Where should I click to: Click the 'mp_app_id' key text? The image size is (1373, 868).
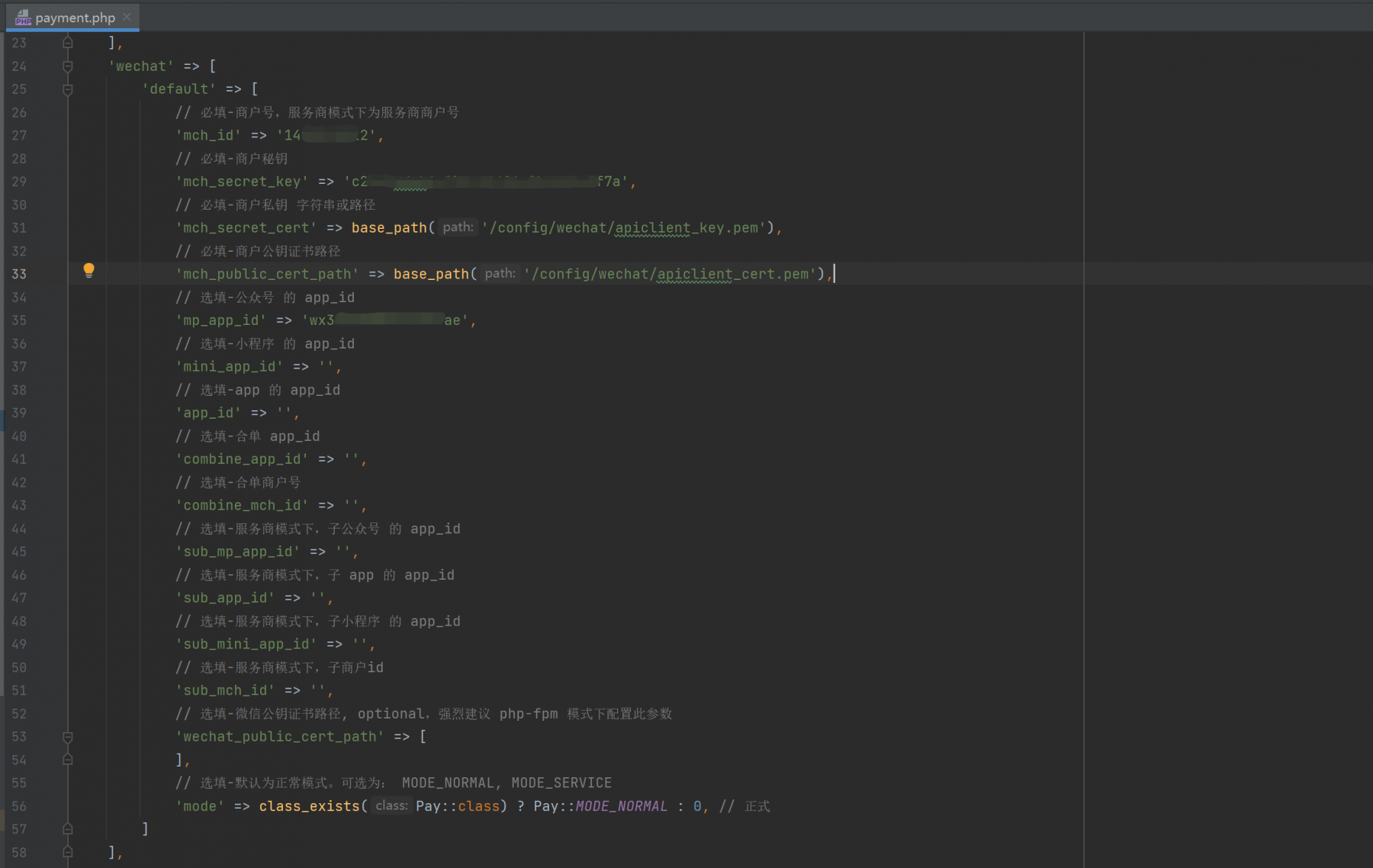[221, 320]
